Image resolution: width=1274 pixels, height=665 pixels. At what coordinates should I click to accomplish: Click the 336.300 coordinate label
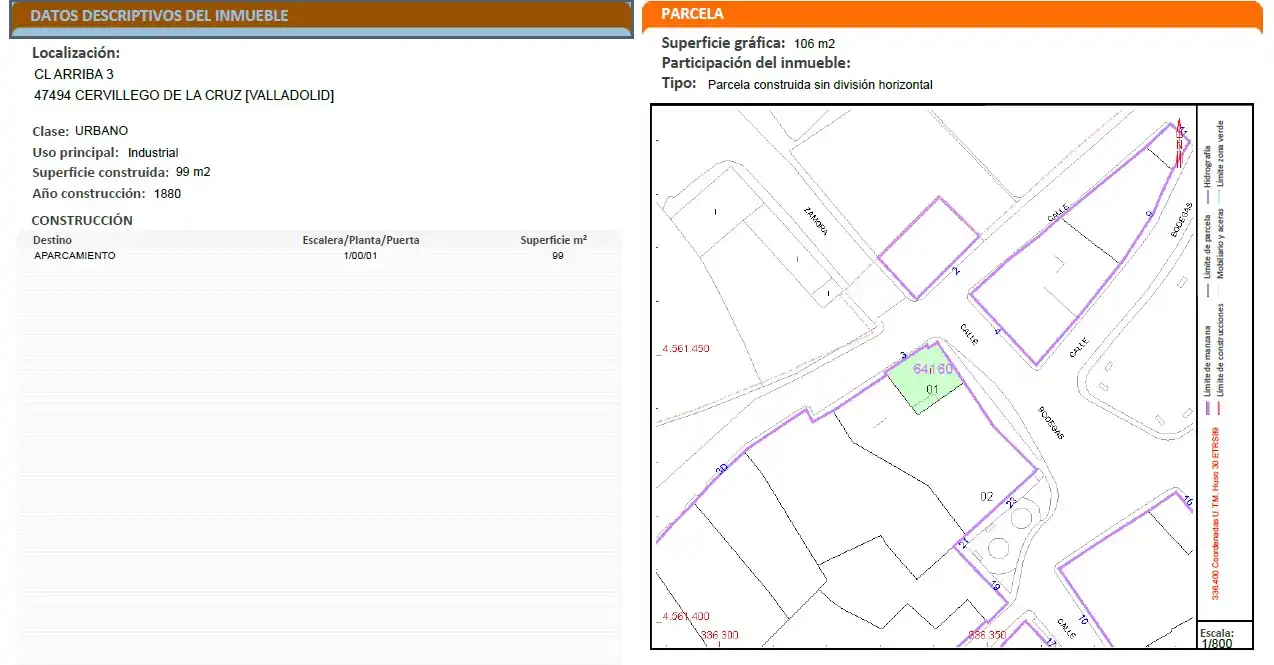pos(720,635)
